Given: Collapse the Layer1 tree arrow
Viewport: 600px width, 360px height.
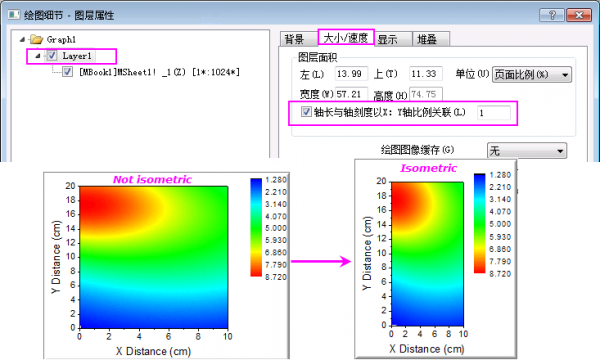Looking at the screenshot, I should coord(38,56).
